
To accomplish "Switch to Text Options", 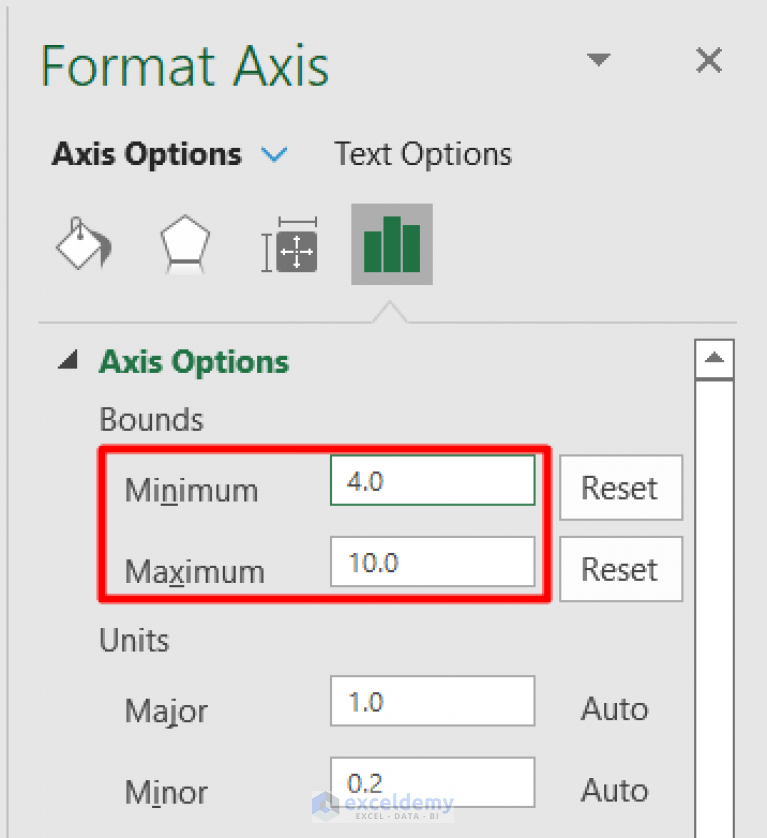I will [422, 154].
